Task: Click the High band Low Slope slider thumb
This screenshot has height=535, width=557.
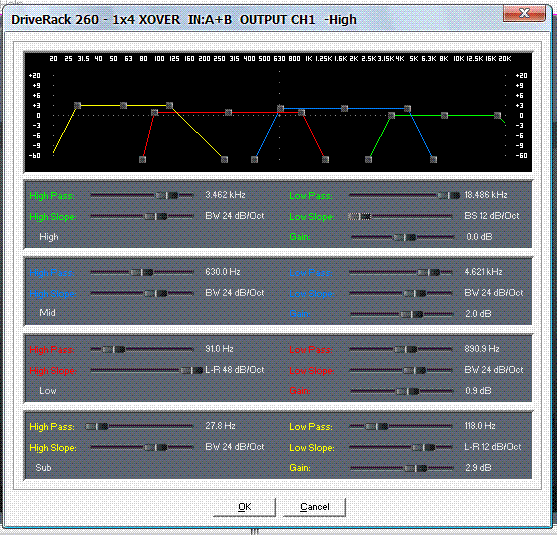Action: coord(359,216)
